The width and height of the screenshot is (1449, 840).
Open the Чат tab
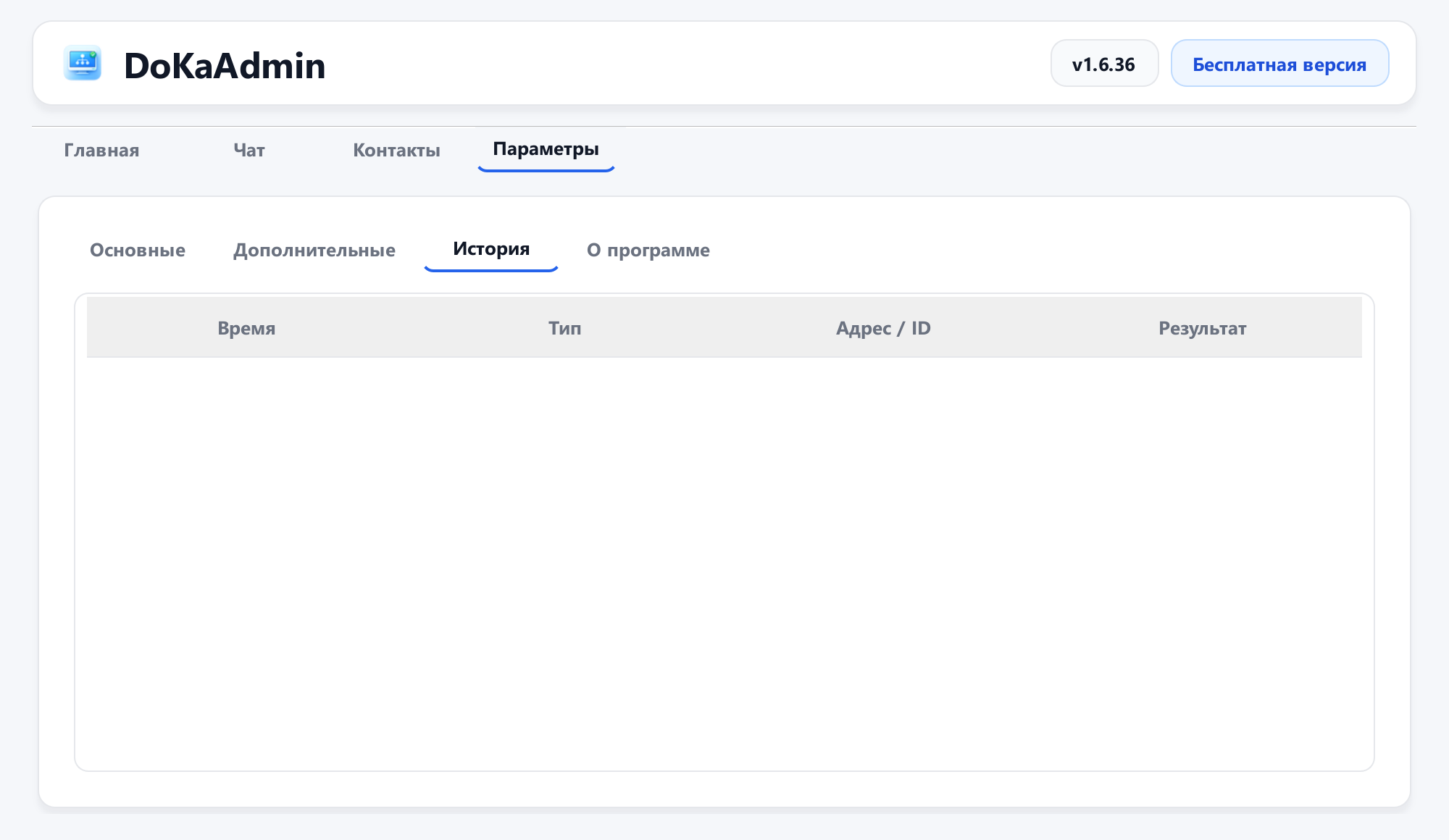(249, 150)
